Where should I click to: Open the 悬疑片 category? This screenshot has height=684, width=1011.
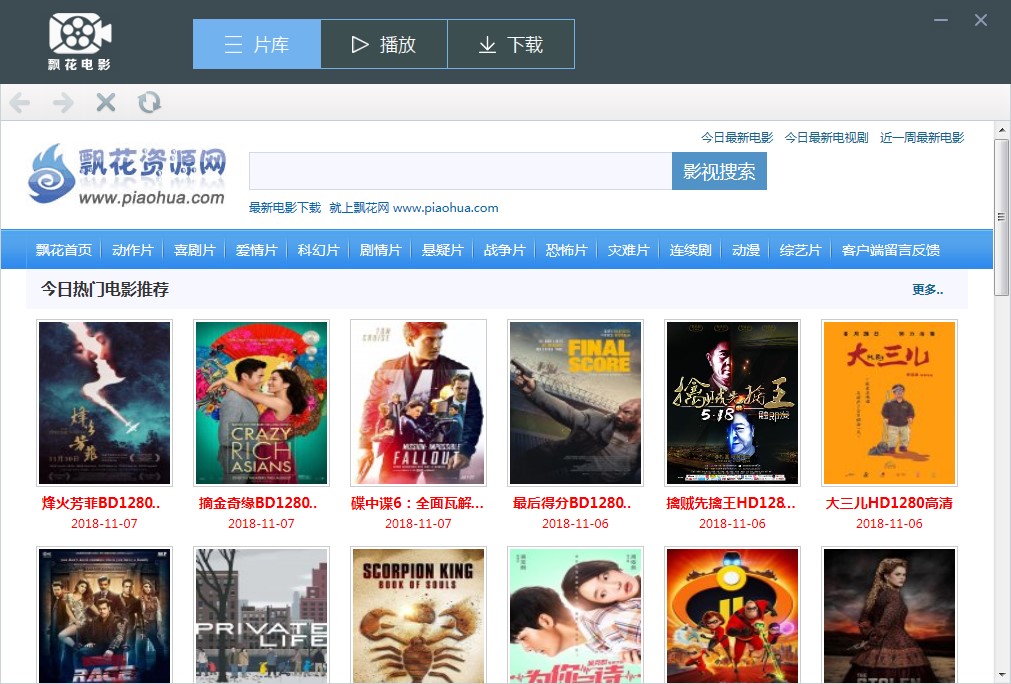442,250
